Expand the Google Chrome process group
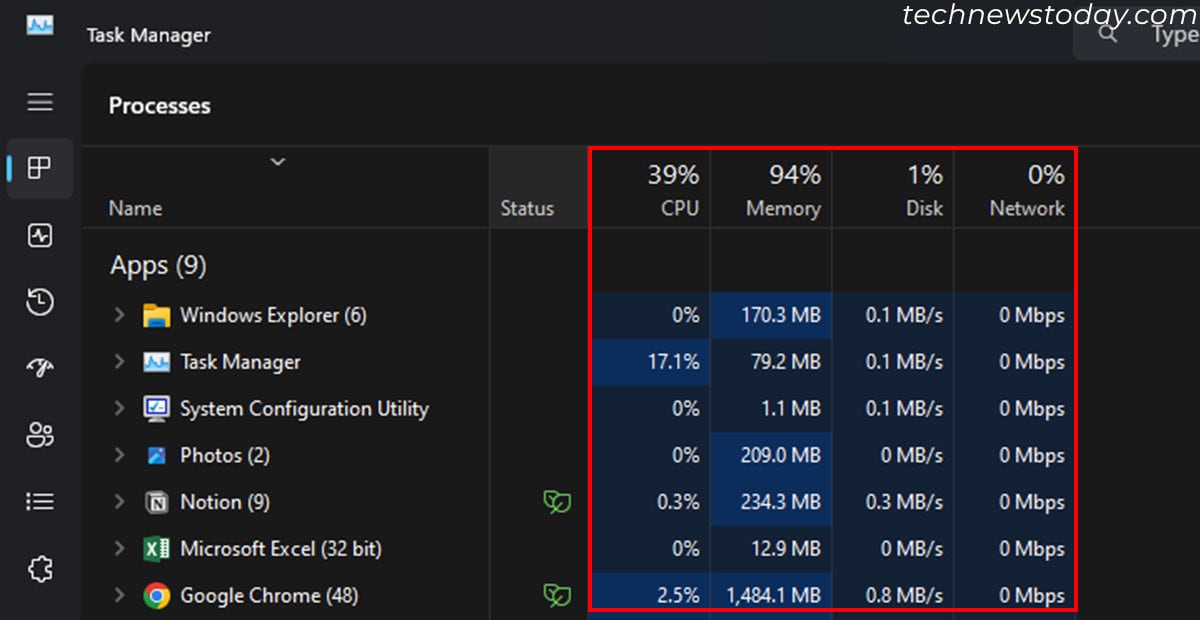Screen dimensions: 1200x620 pos(119,595)
